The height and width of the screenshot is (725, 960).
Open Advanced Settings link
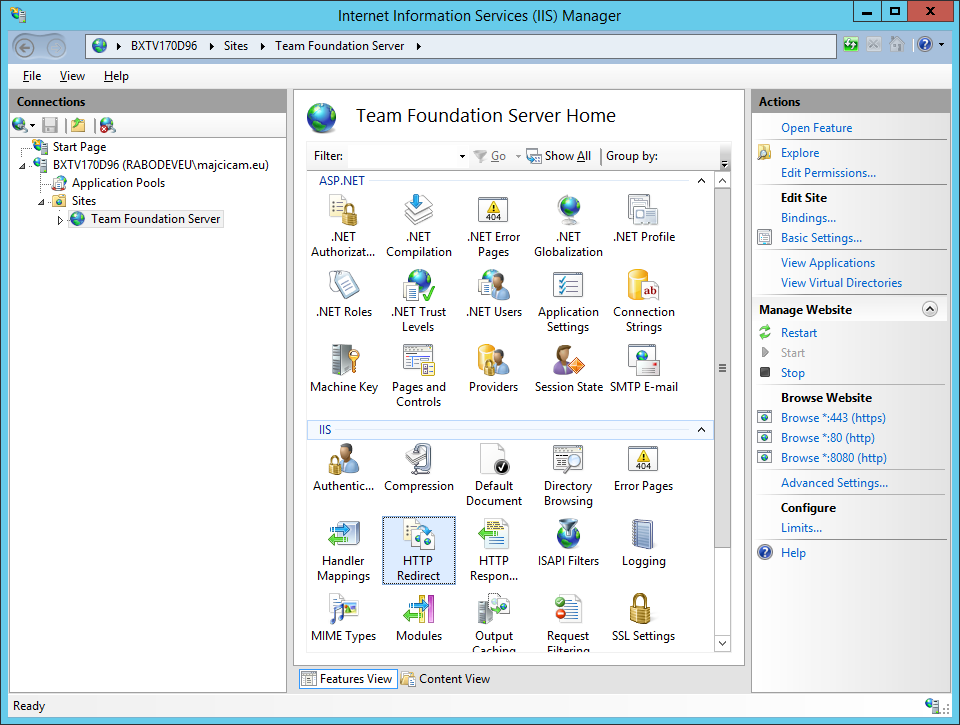click(834, 483)
